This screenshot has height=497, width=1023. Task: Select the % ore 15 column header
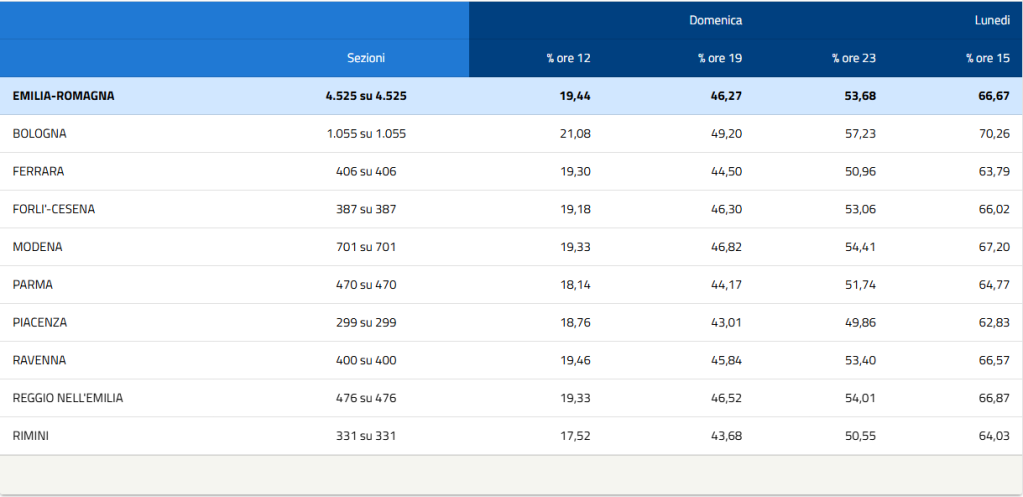[x=987, y=58]
